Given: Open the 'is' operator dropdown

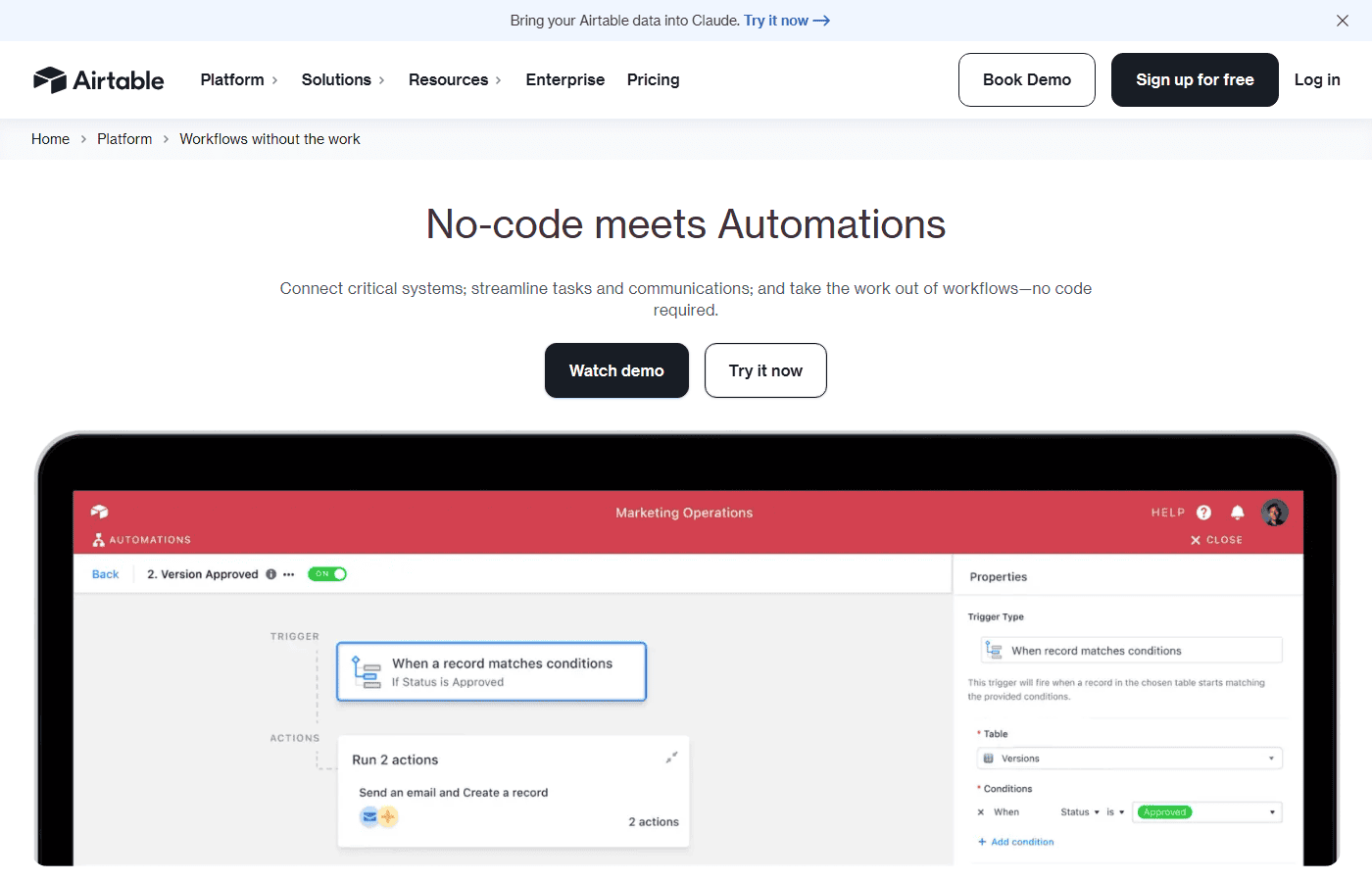Looking at the screenshot, I should coord(1115,812).
